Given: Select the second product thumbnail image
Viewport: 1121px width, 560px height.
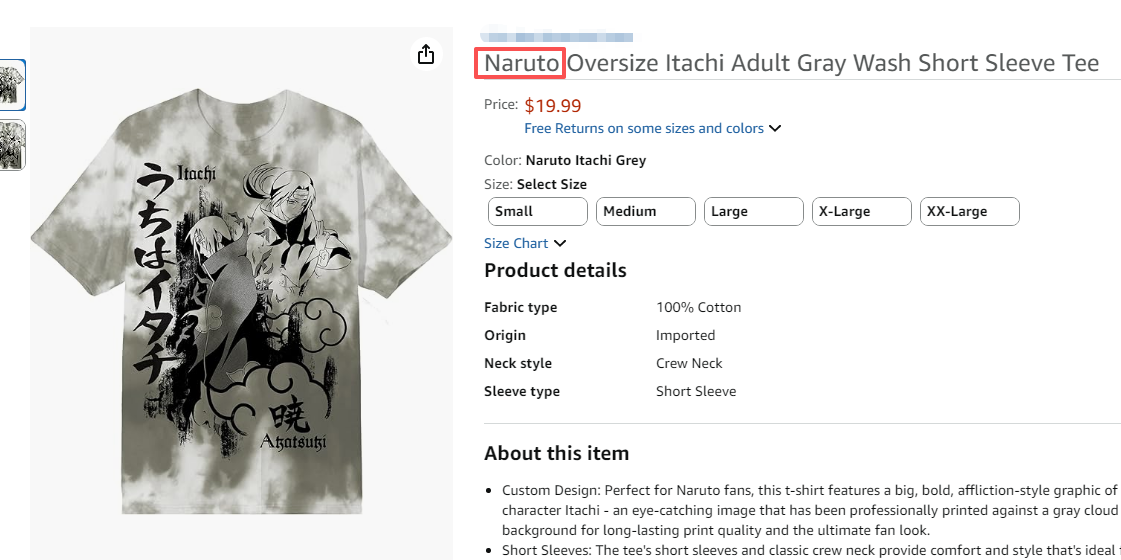Looking at the screenshot, I should [x=12, y=145].
